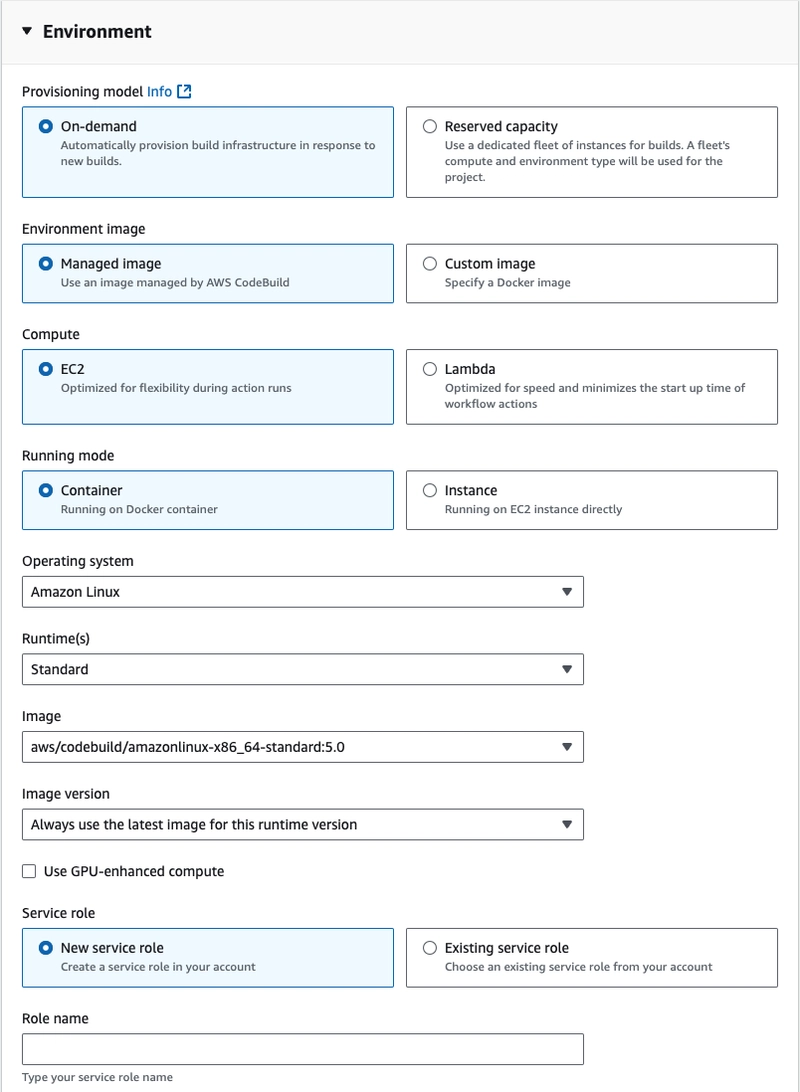This screenshot has height=1092, width=800.
Task: Collapse the Environment section triangle
Action: pos(27,31)
